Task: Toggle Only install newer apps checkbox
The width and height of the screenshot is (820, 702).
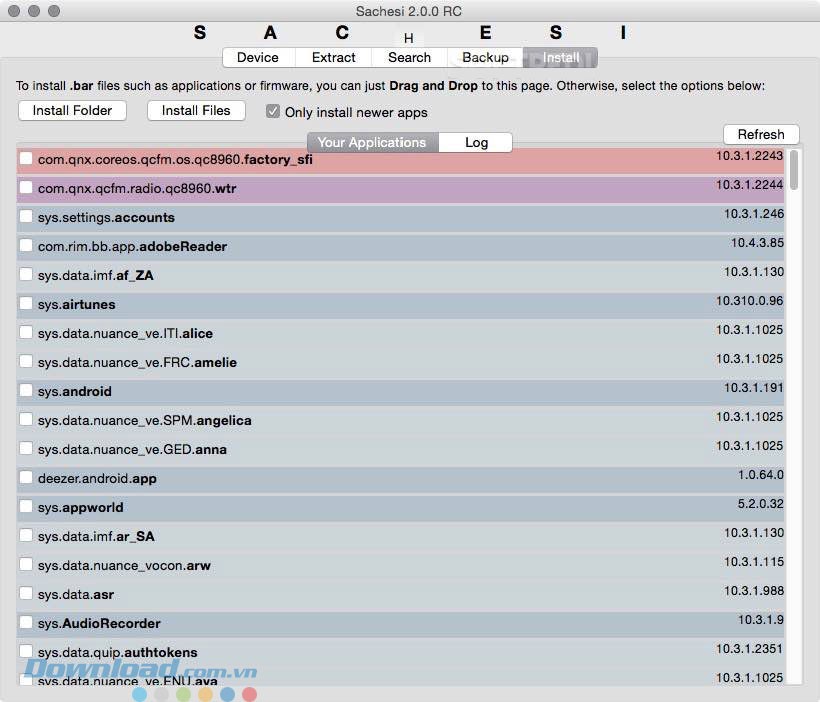Action: coord(273,112)
